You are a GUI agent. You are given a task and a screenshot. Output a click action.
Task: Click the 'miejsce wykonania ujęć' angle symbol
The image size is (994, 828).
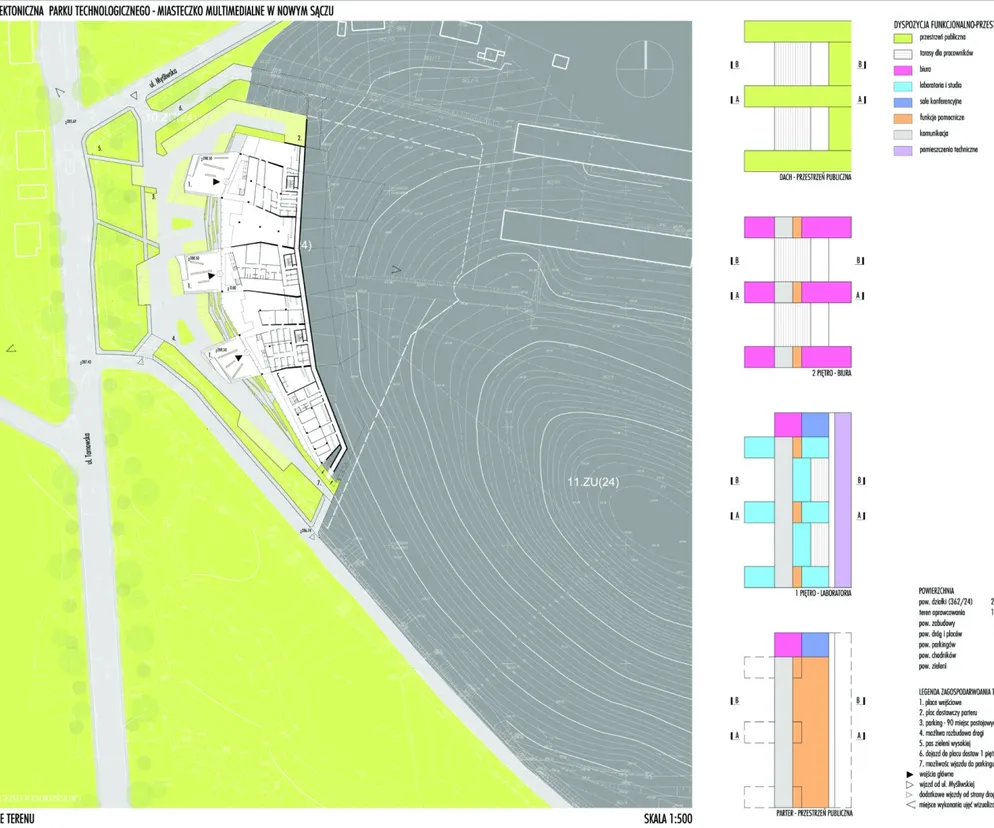[910, 805]
